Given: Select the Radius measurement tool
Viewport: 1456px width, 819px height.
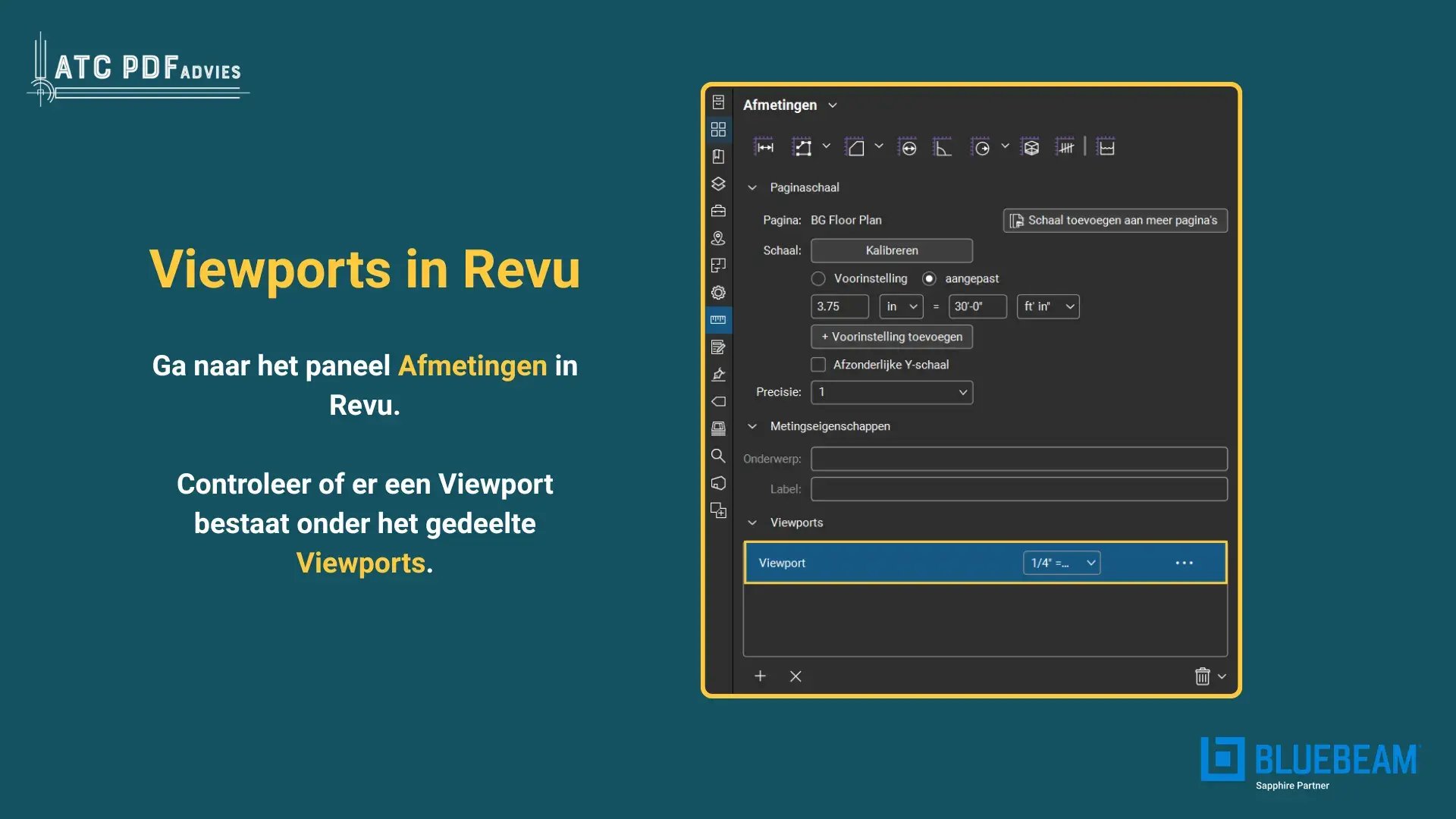Looking at the screenshot, I should [981, 147].
